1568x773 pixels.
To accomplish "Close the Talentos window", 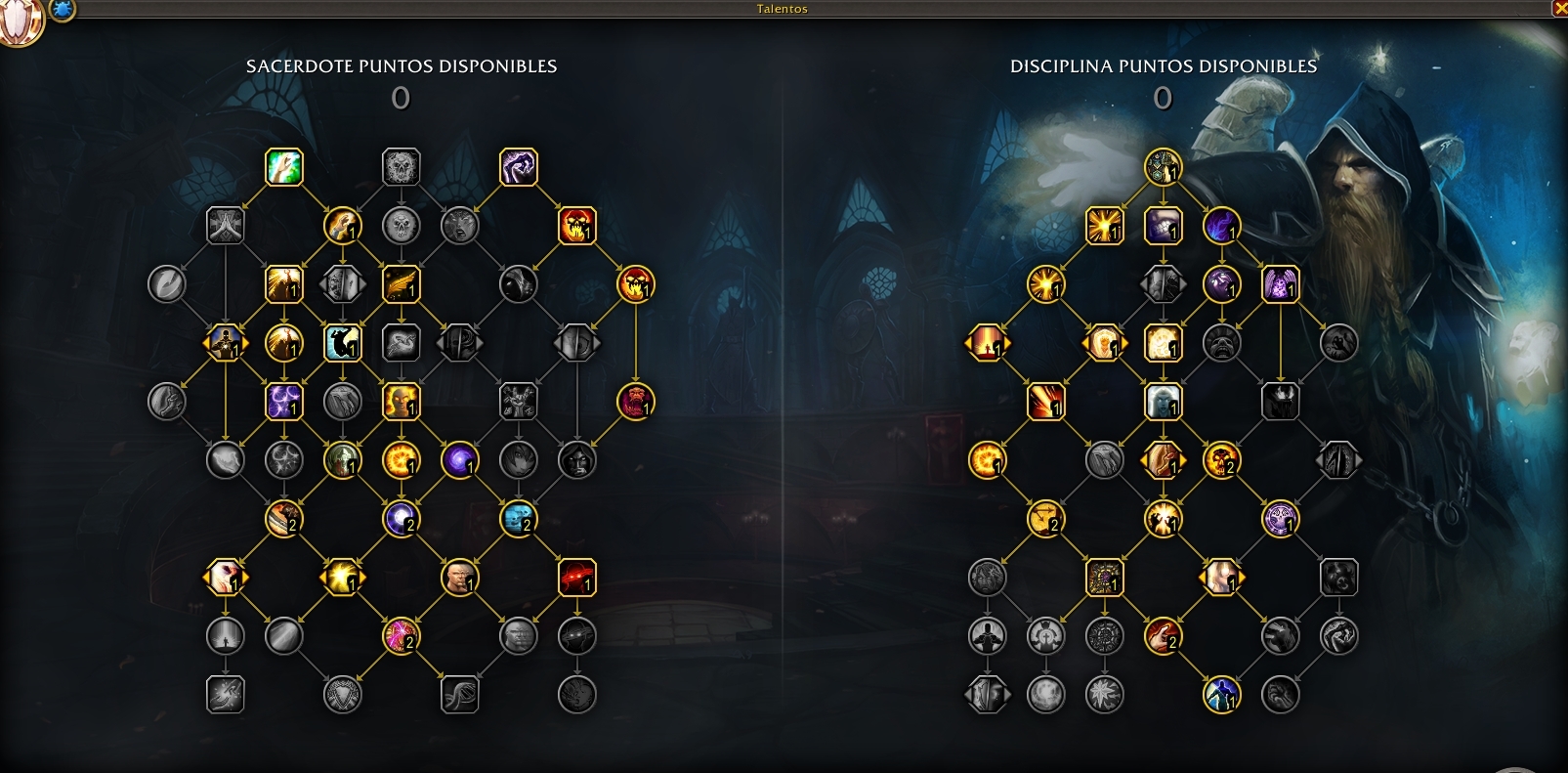I will coord(1559,9).
